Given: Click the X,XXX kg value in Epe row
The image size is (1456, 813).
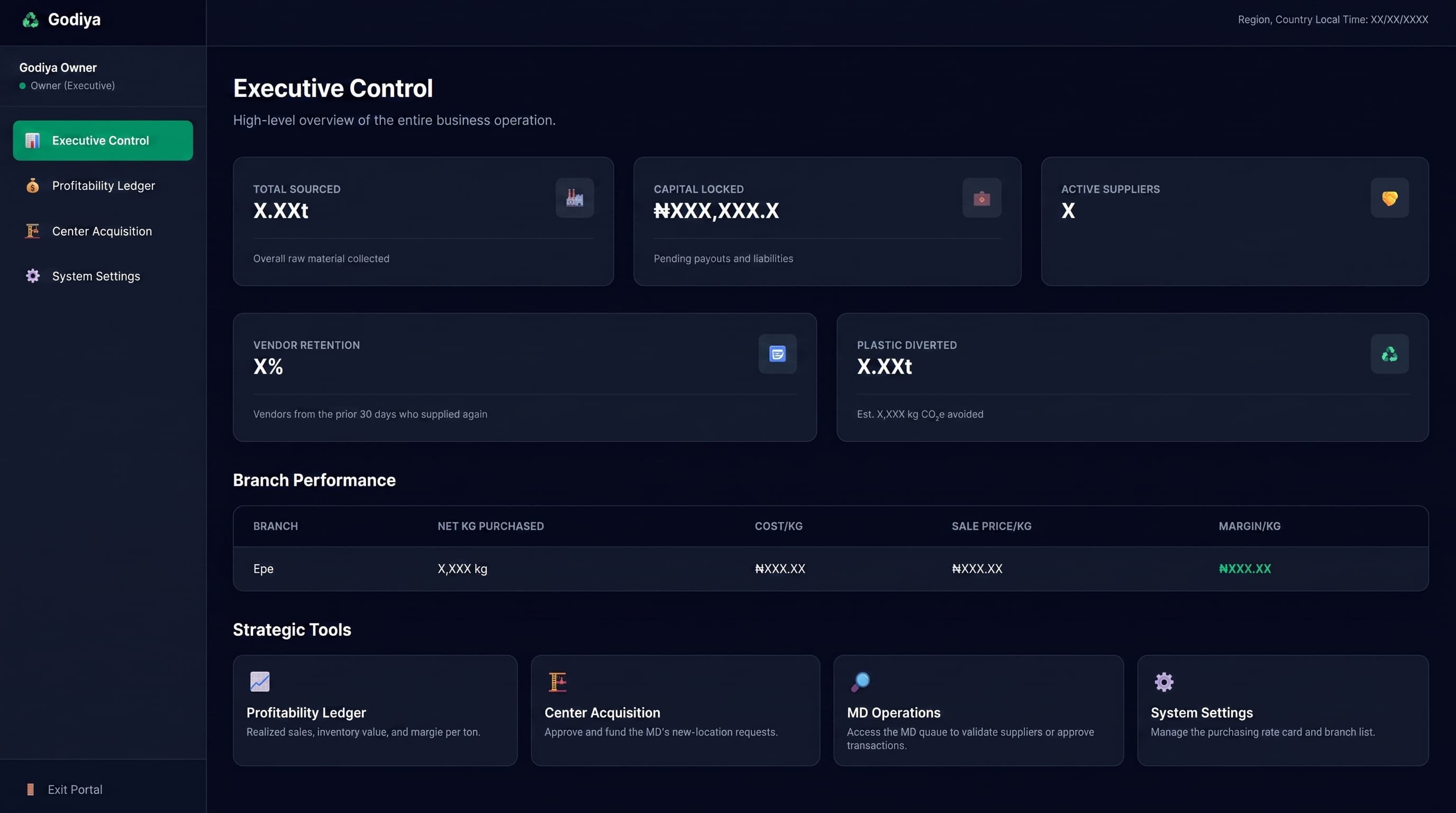Looking at the screenshot, I should coord(462,569).
